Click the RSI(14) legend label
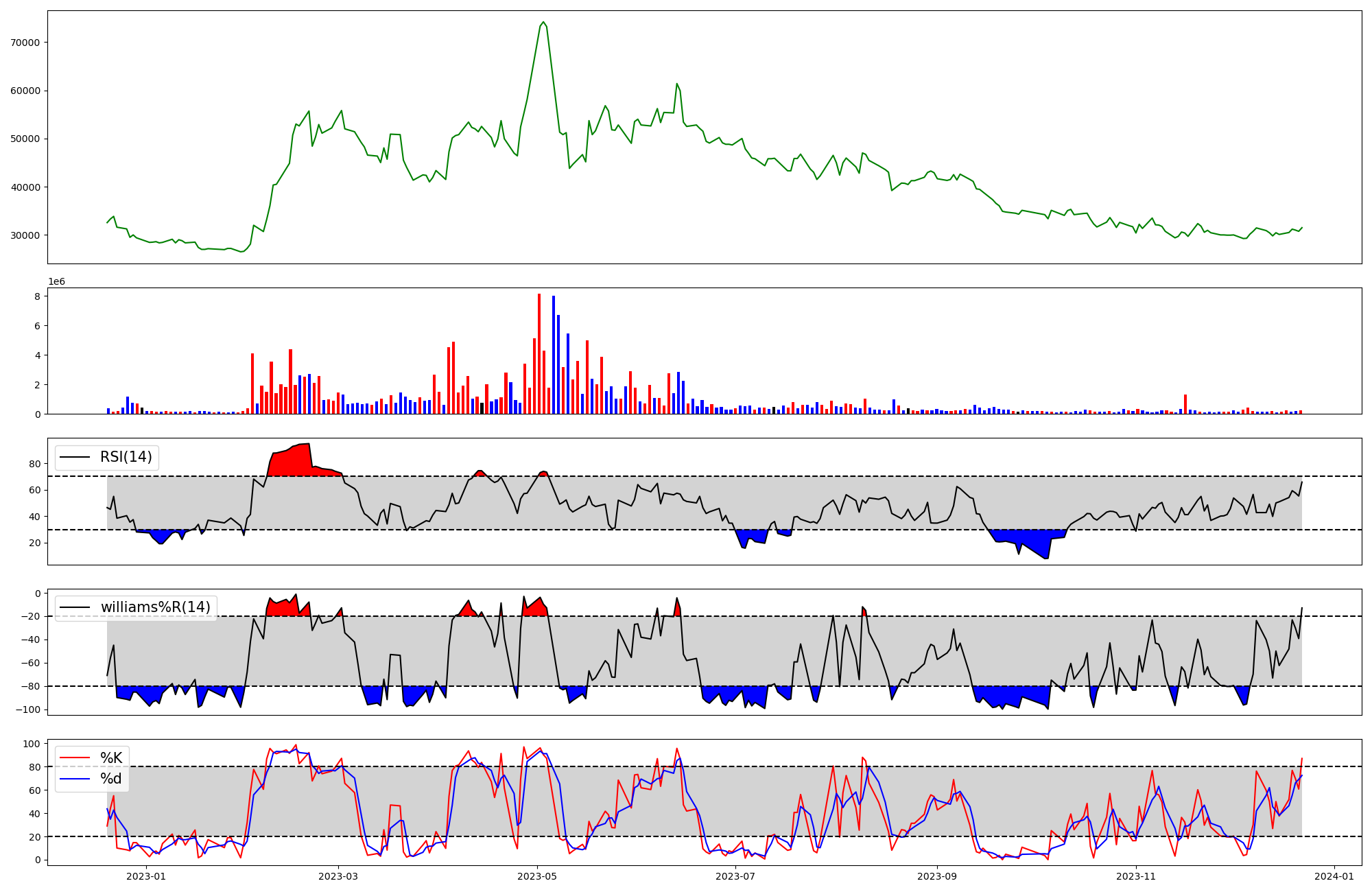The height and width of the screenshot is (892, 1372). point(126,457)
